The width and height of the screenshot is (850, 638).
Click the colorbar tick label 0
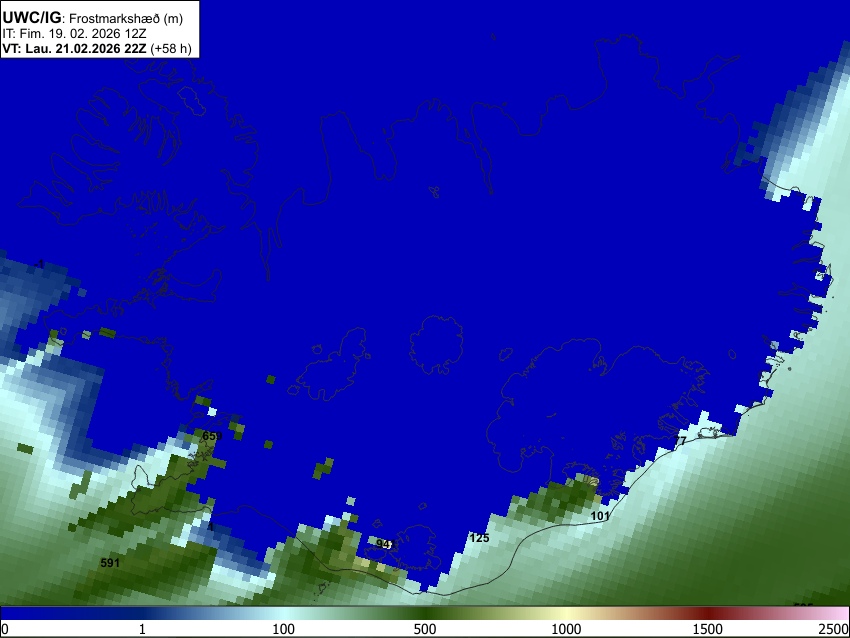click(x=5, y=629)
